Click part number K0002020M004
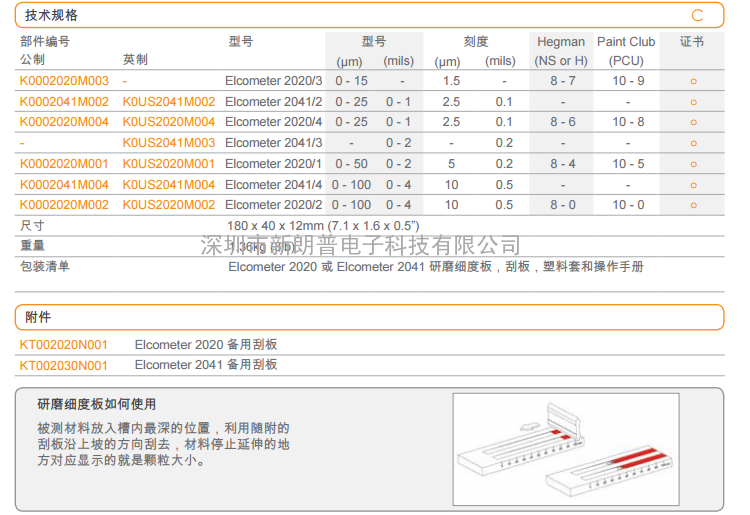Viewport: 750px width, 515px height. [x=64, y=122]
